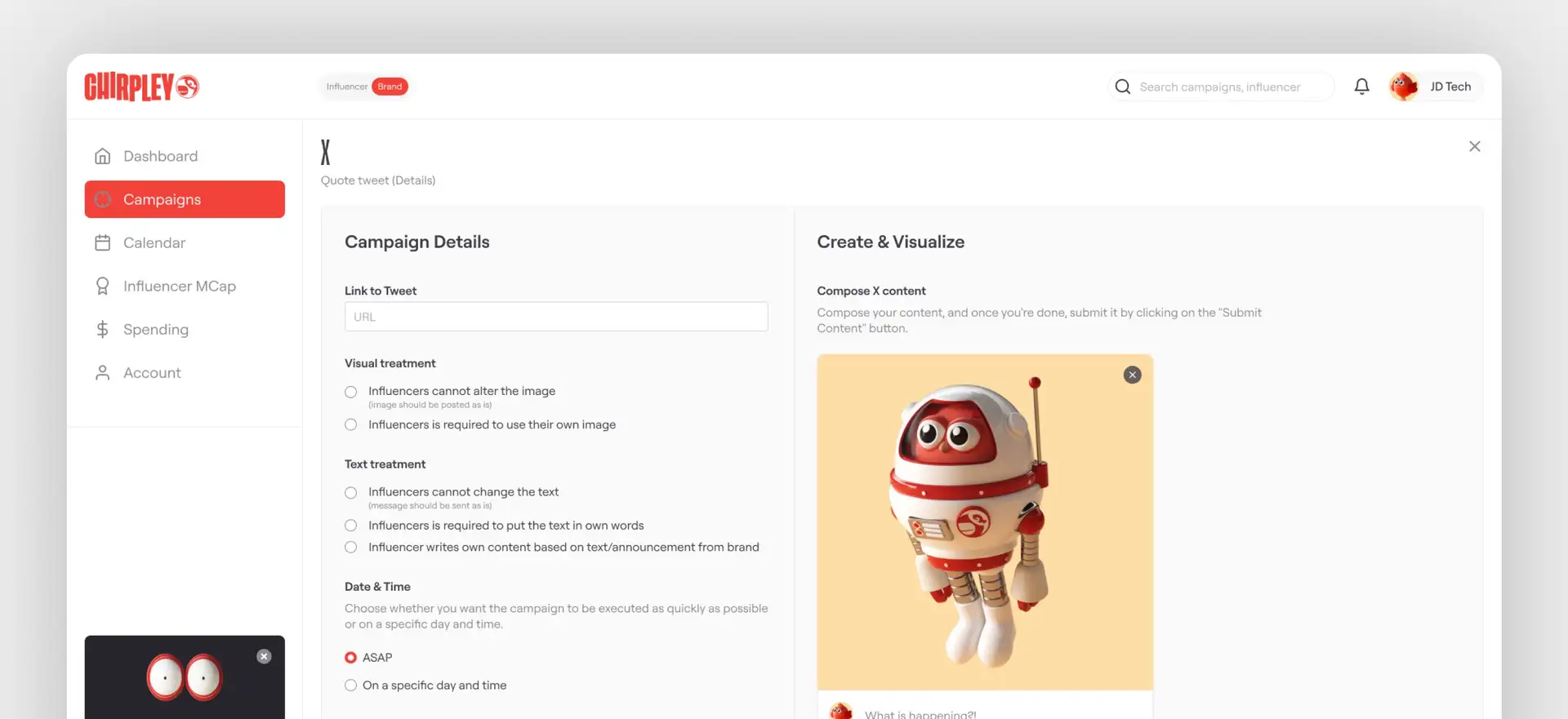Click the X platform logo icon
Image resolution: width=1568 pixels, height=719 pixels.
click(x=326, y=153)
